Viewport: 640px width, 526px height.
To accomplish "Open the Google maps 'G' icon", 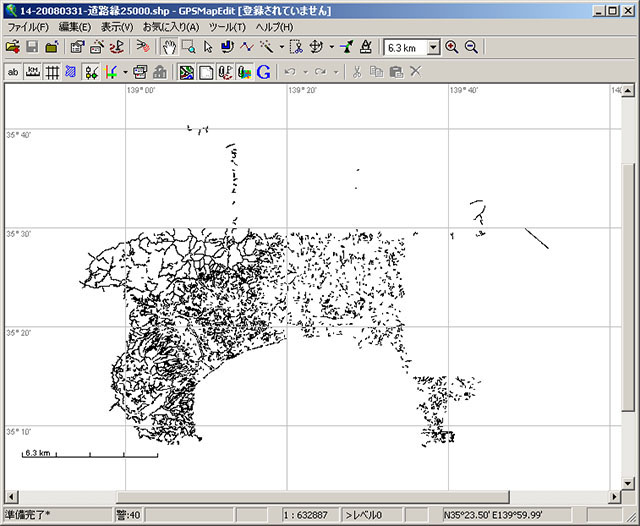I will [263, 72].
